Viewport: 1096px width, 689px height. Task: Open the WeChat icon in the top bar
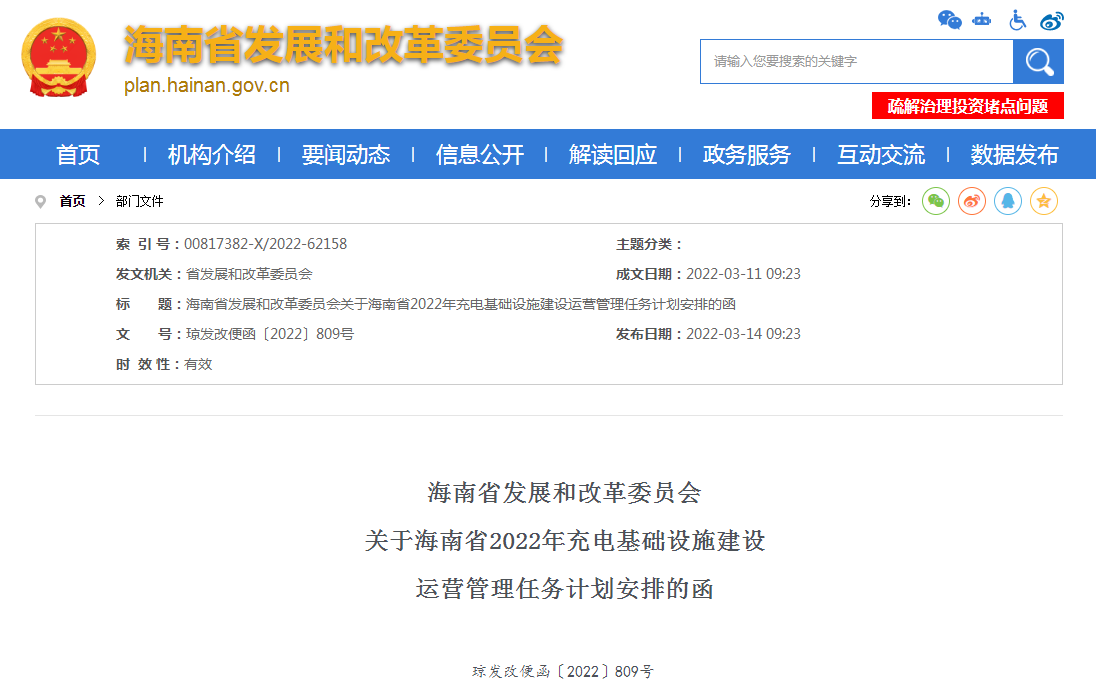click(x=949, y=19)
